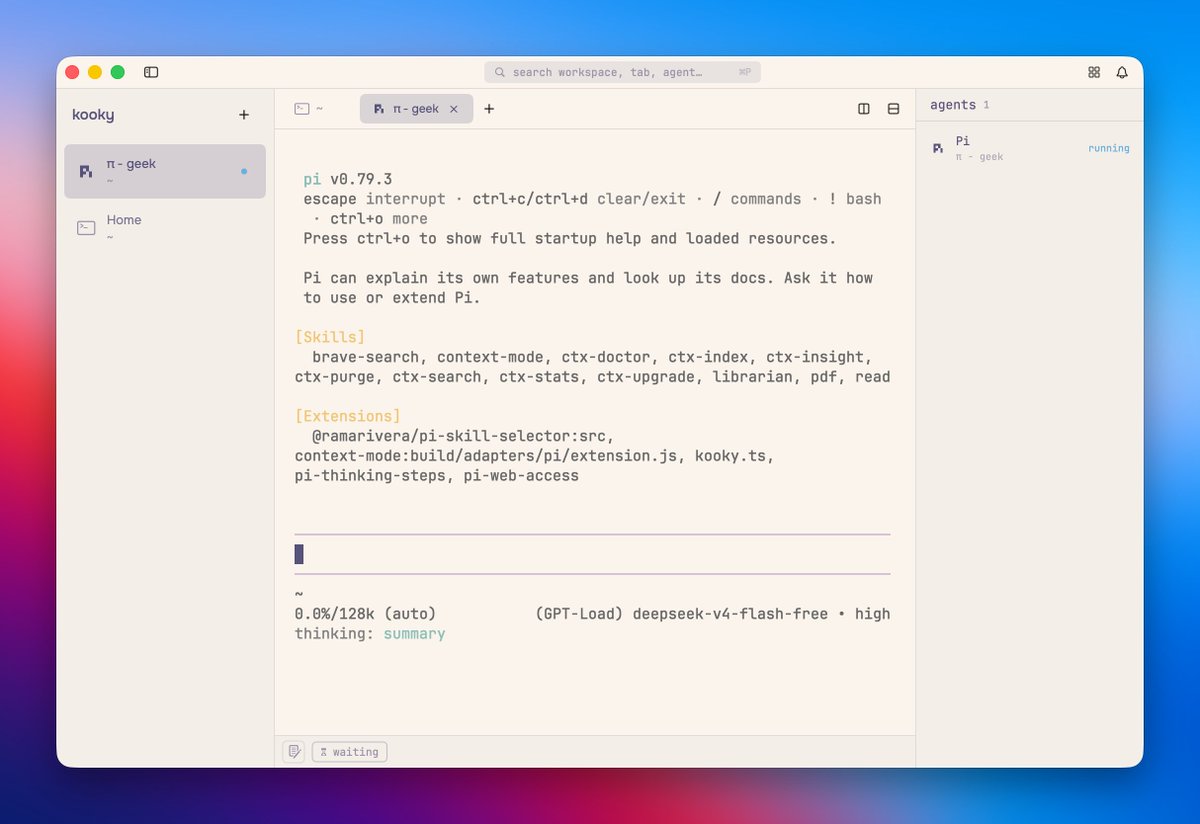Viewport: 1200px width, 824px height.
Task: Click the waiting status button
Action: [349, 752]
